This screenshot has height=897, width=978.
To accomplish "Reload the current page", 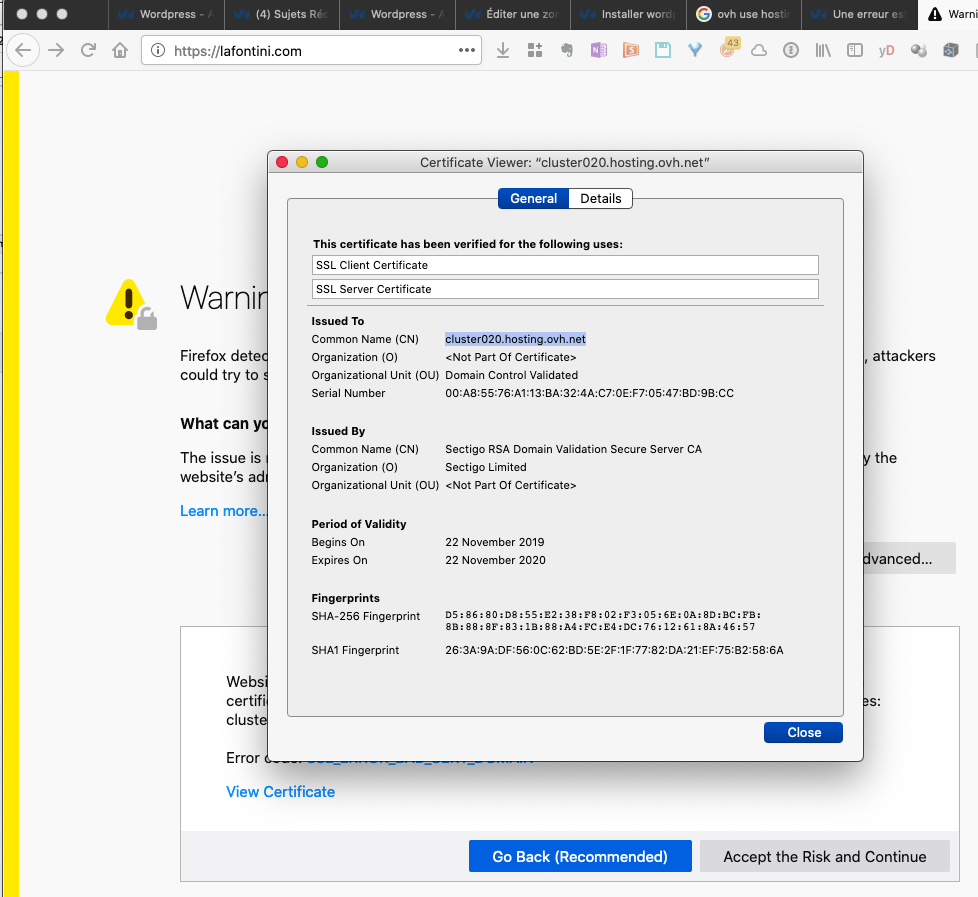I will [x=88, y=51].
